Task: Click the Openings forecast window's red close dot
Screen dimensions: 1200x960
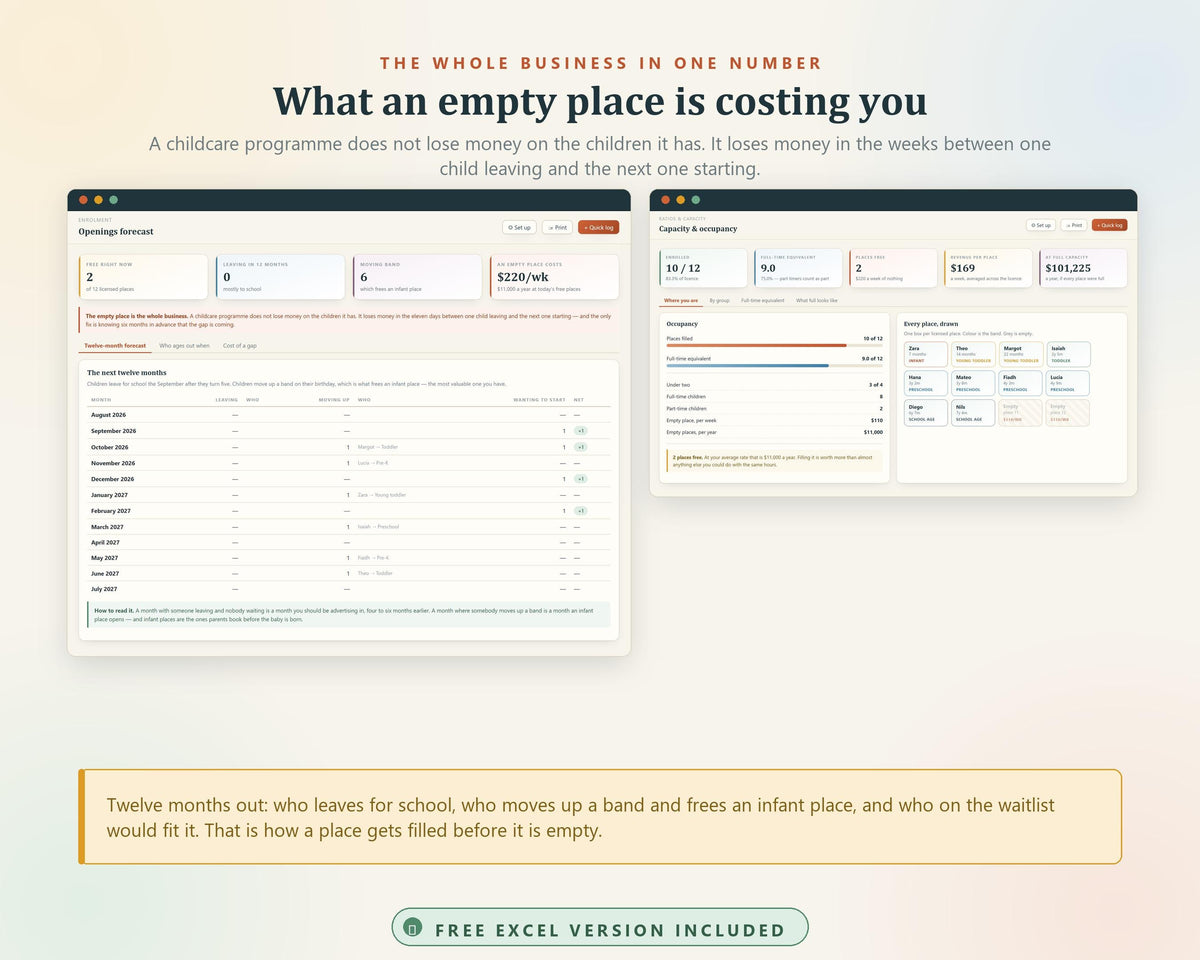Action: pos(83,200)
